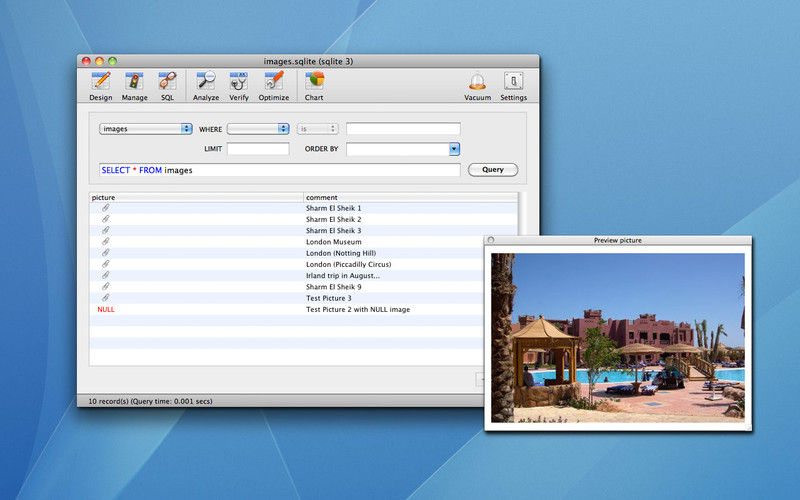Click the ORDER BY text field
The height and width of the screenshot is (500, 800).
click(x=397, y=149)
